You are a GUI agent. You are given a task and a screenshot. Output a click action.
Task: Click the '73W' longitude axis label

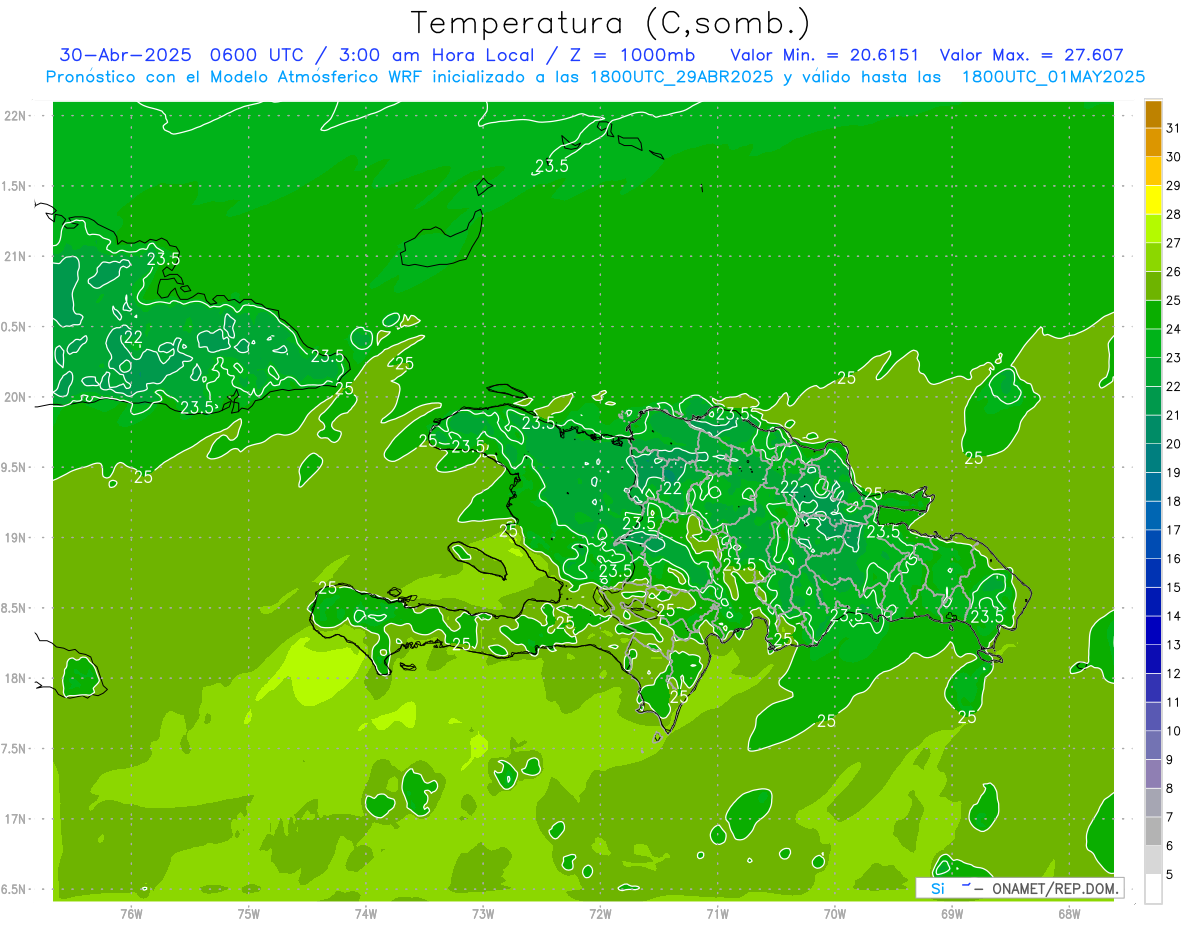(x=483, y=913)
